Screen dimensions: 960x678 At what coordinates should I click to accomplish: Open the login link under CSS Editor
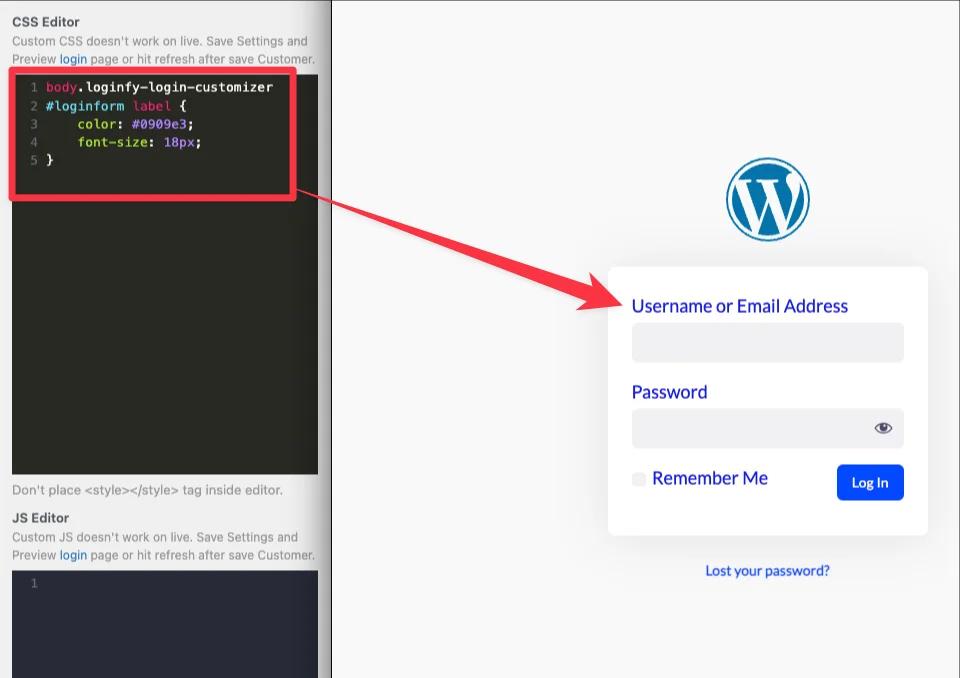[x=73, y=59]
